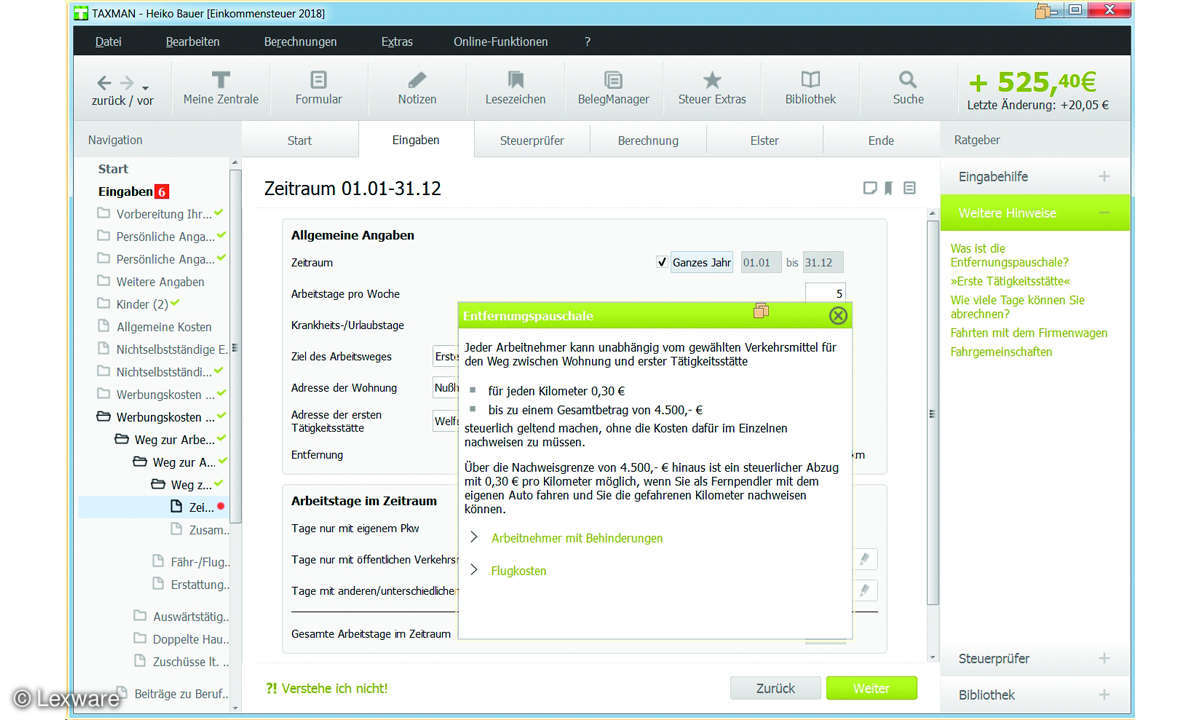Switch to the Start tab
This screenshot has width=1200, height=720.
(x=300, y=141)
